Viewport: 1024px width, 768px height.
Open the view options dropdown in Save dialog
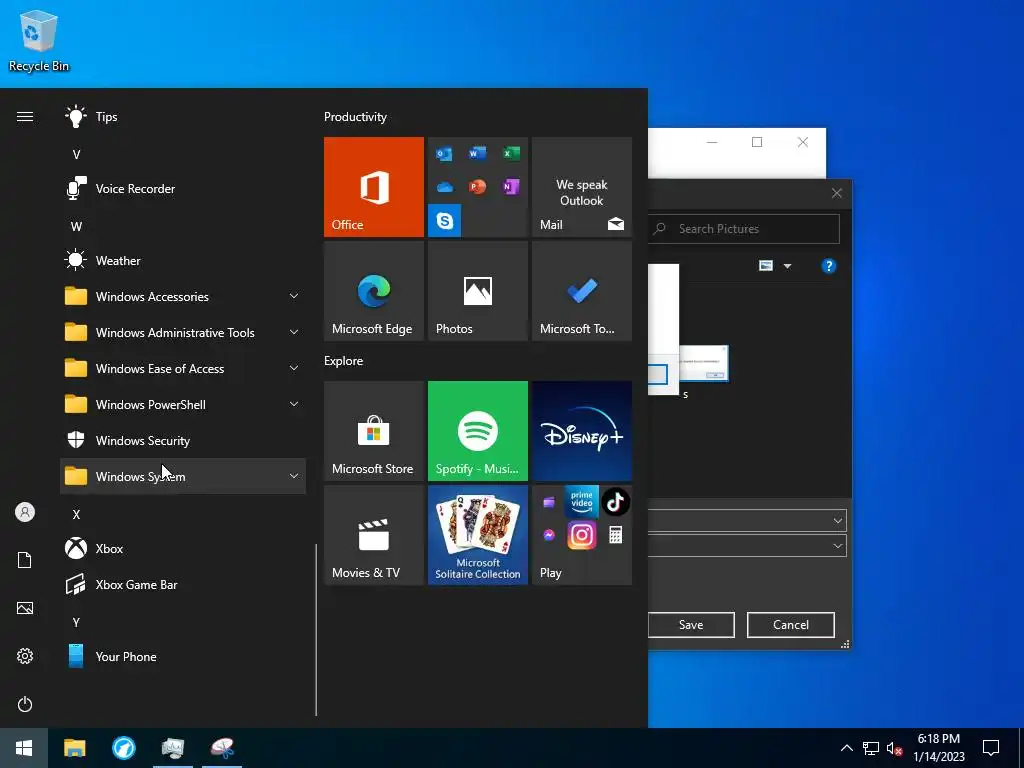point(787,266)
